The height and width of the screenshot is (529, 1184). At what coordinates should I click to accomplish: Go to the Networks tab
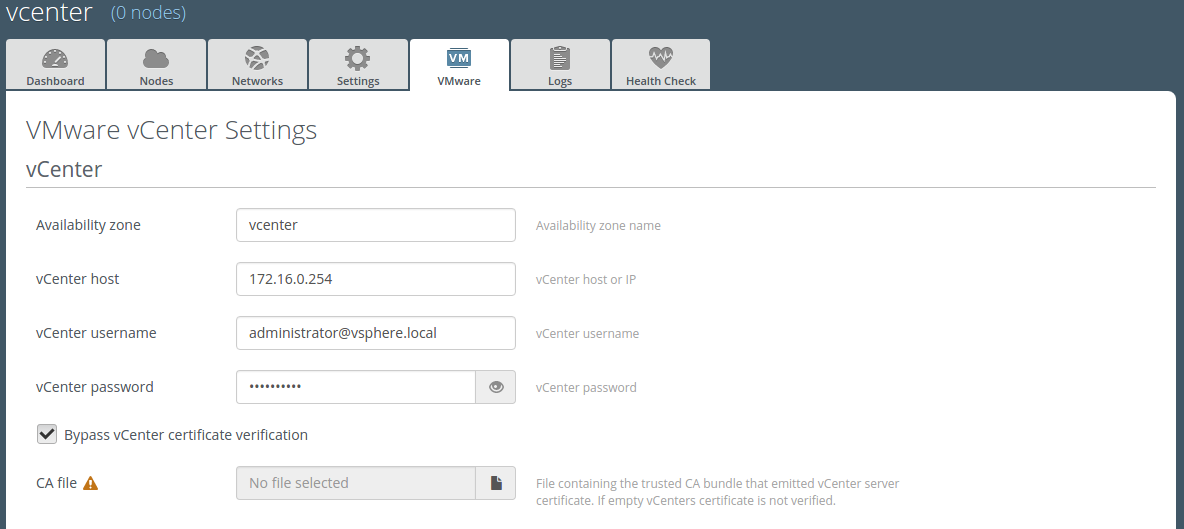[257, 66]
